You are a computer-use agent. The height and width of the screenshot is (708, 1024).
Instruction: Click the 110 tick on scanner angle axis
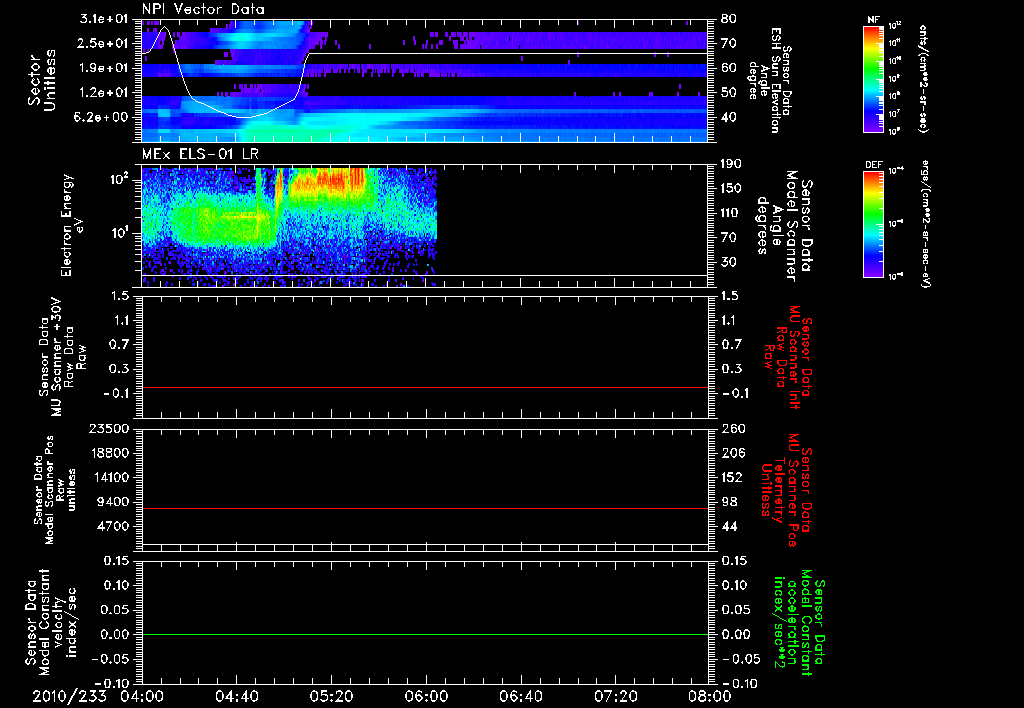[732, 213]
